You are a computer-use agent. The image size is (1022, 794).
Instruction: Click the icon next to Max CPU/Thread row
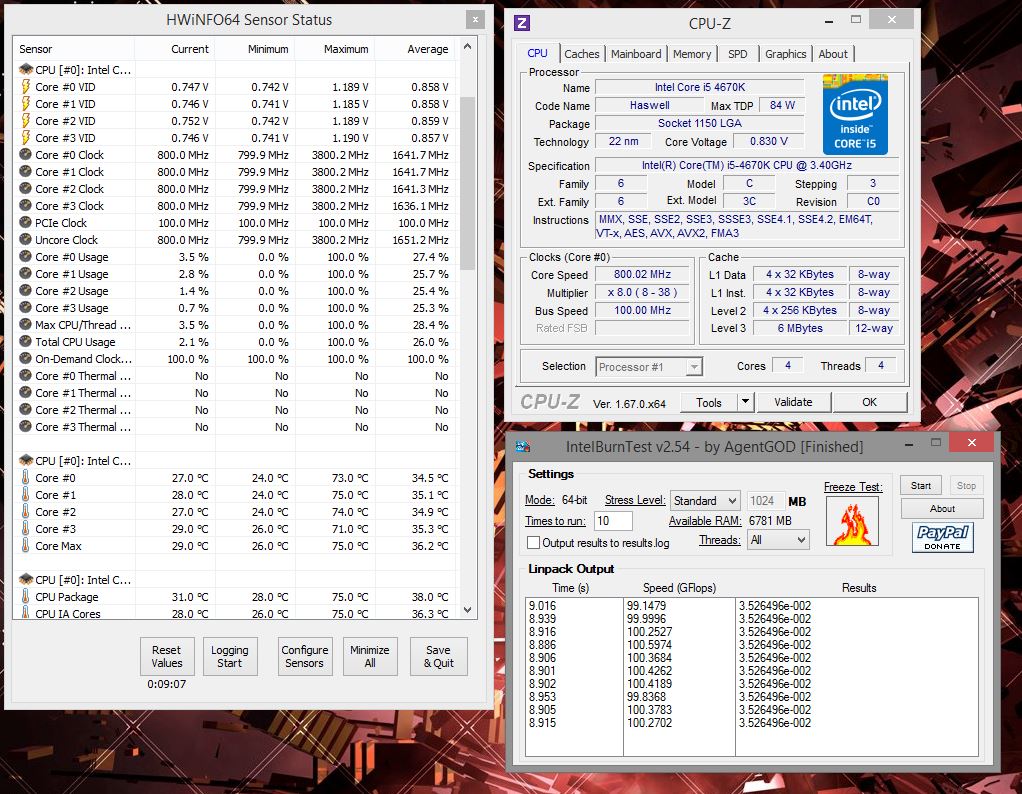(25, 324)
